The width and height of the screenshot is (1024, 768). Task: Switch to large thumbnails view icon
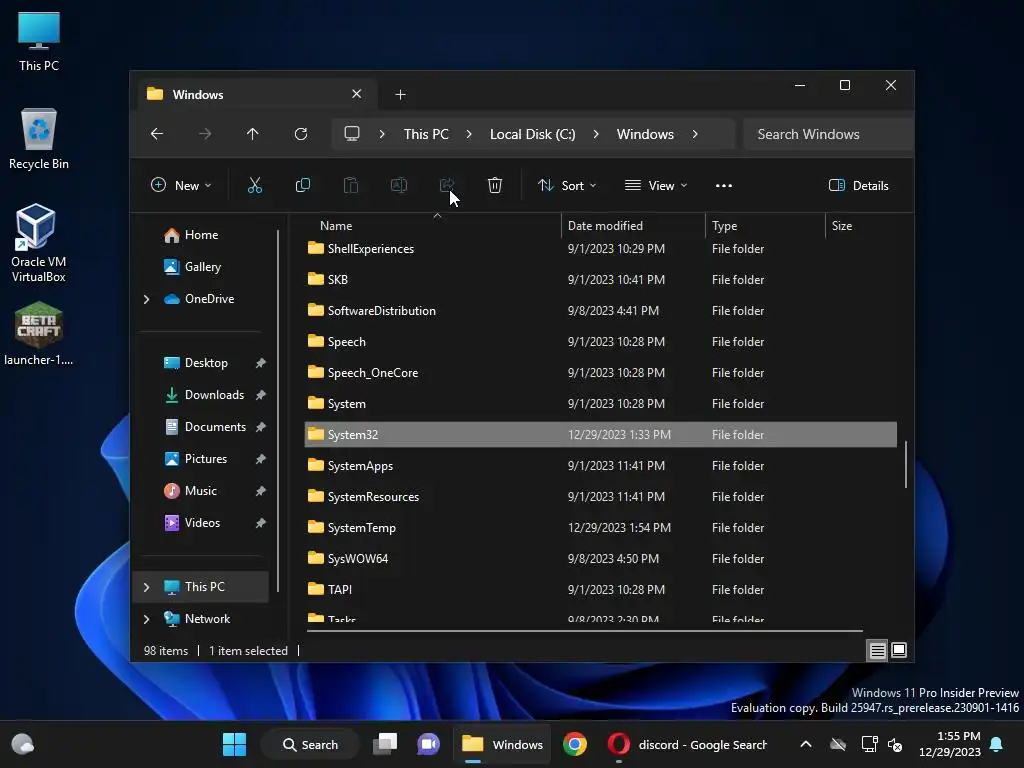(899, 650)
